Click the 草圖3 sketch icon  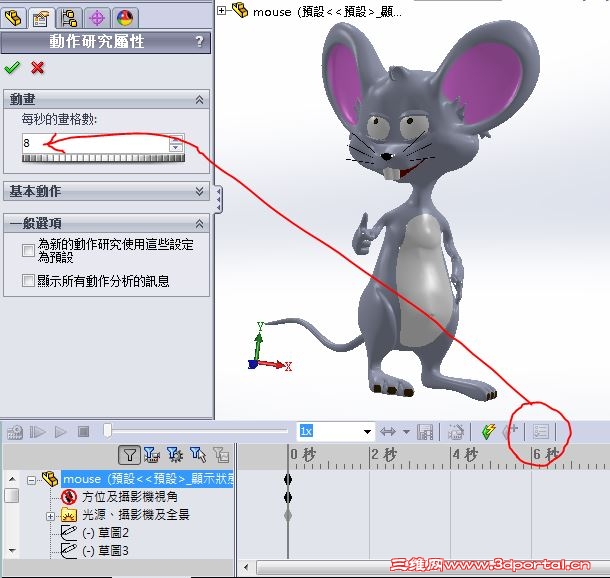[69, 550]
